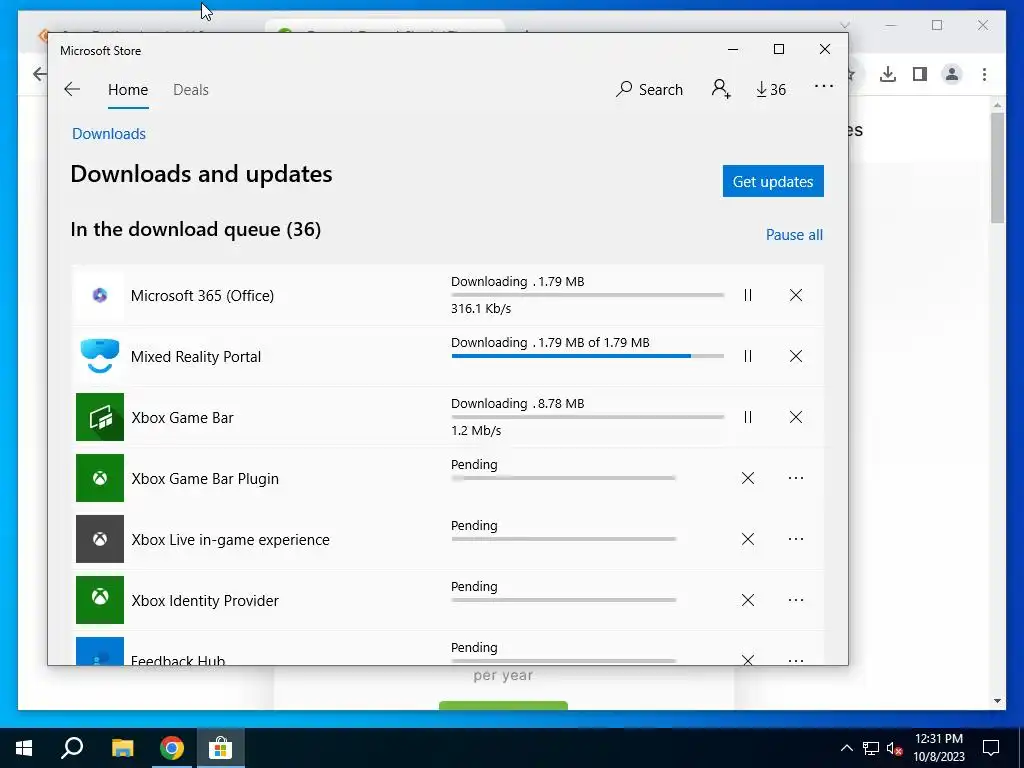
Task: Open the See more ellipsis in the Store header
Action: pyautogui.click(x=824, y=86)
